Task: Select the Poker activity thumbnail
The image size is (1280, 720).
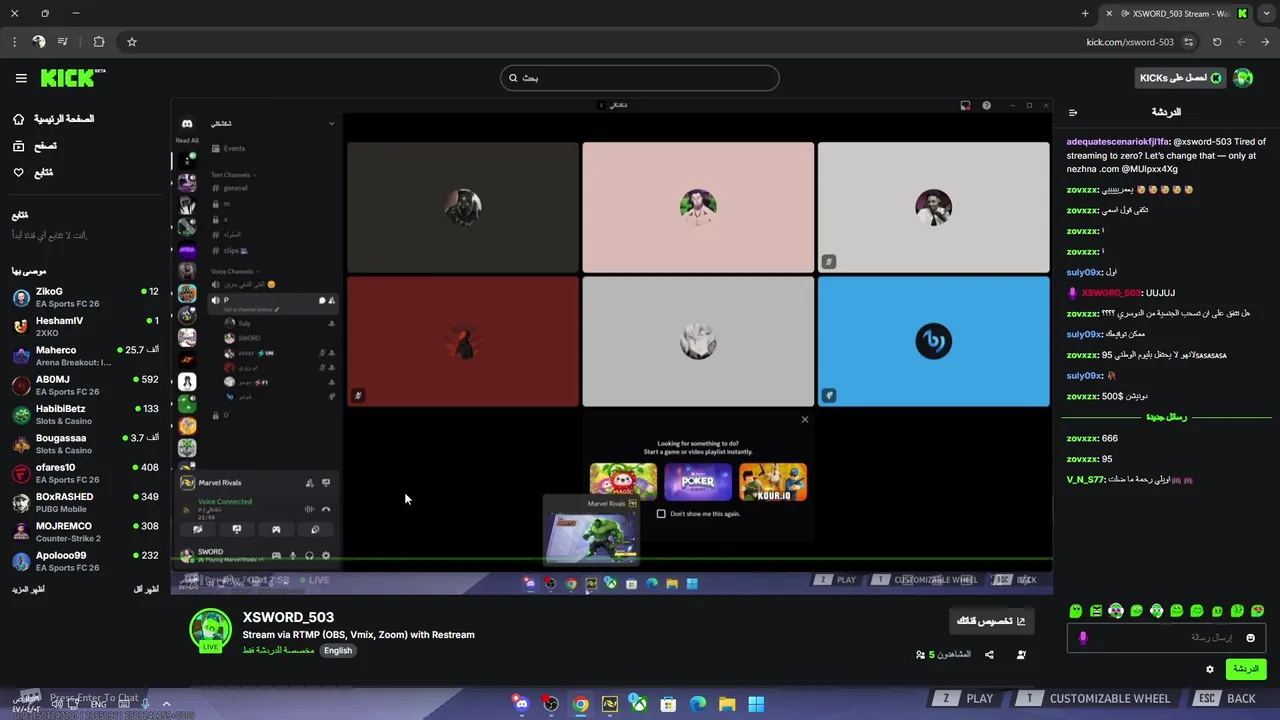Action: point(698,482)
